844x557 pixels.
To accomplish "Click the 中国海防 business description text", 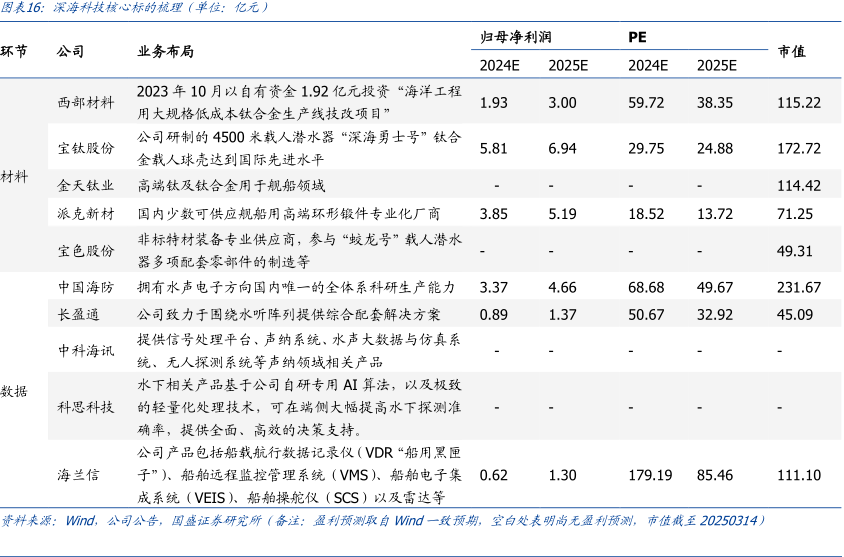I will point(296,287).
